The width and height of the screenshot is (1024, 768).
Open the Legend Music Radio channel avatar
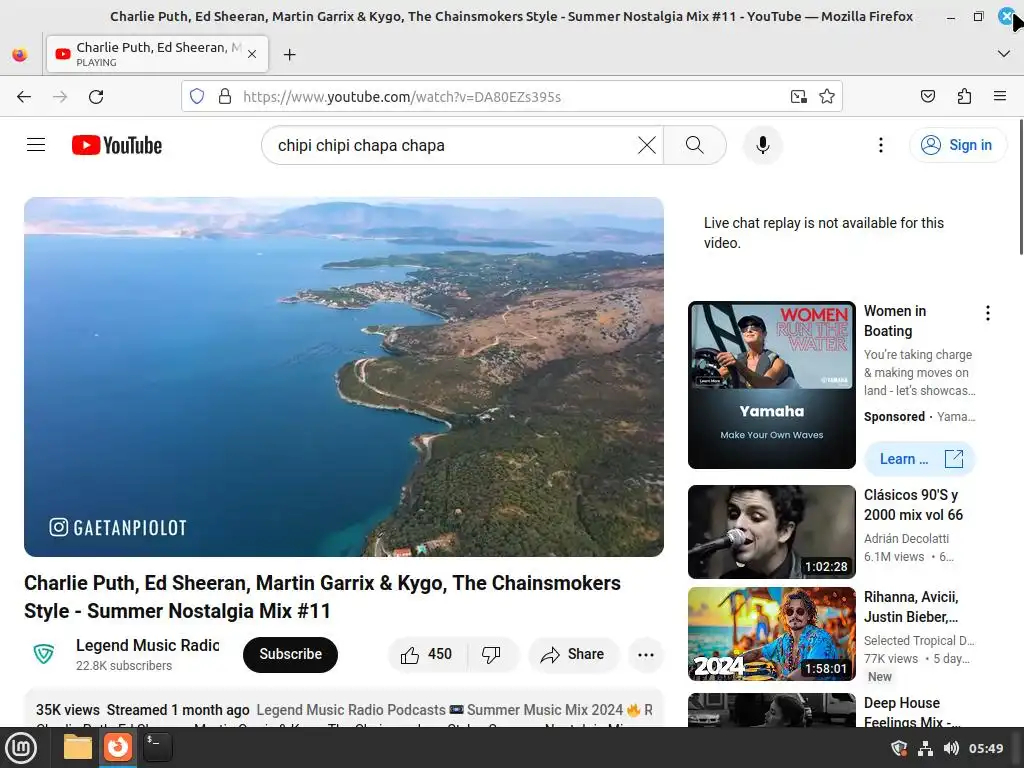[44, 654]
